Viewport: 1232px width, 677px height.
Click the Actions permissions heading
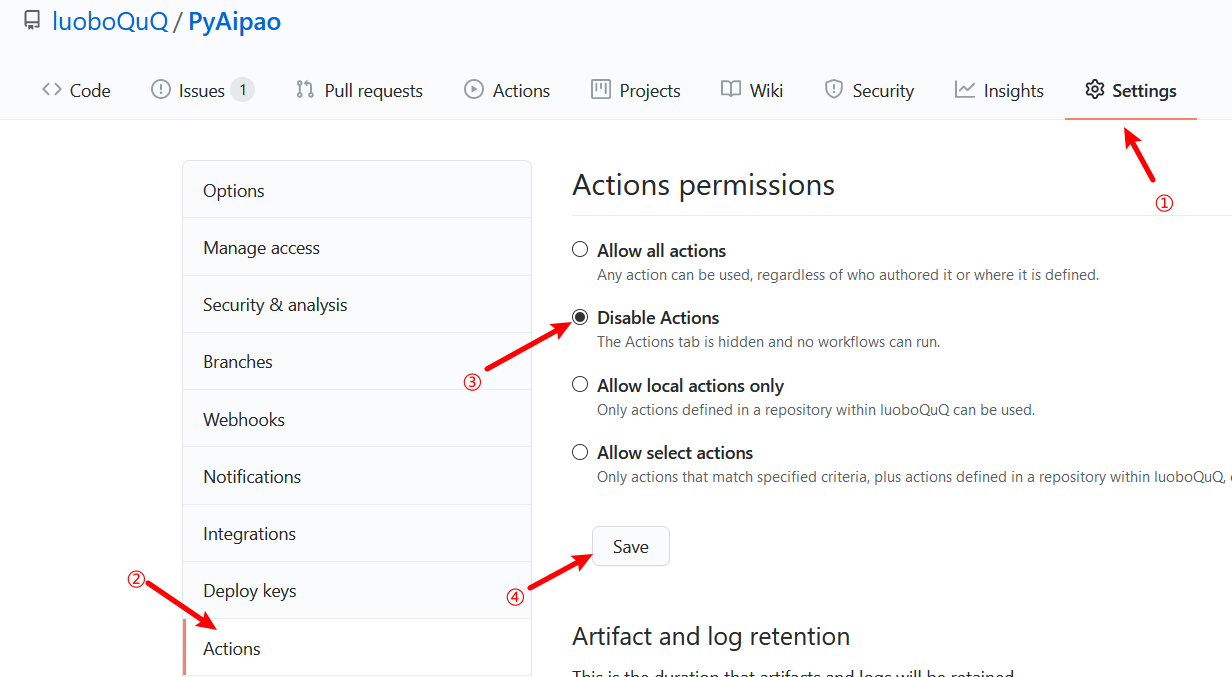tap(703, 185)
